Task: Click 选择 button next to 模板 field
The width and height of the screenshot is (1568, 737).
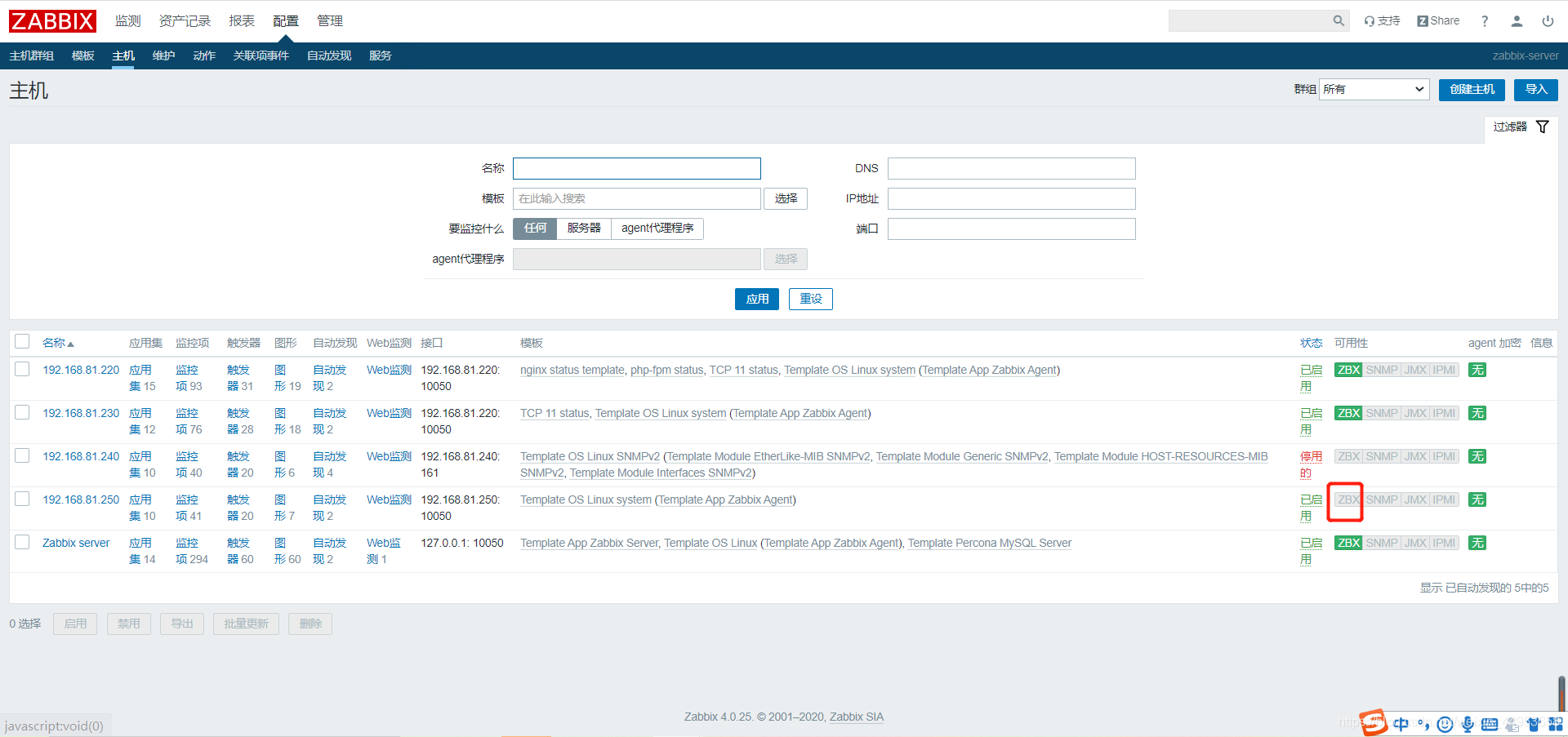Action: coord(786,198)
